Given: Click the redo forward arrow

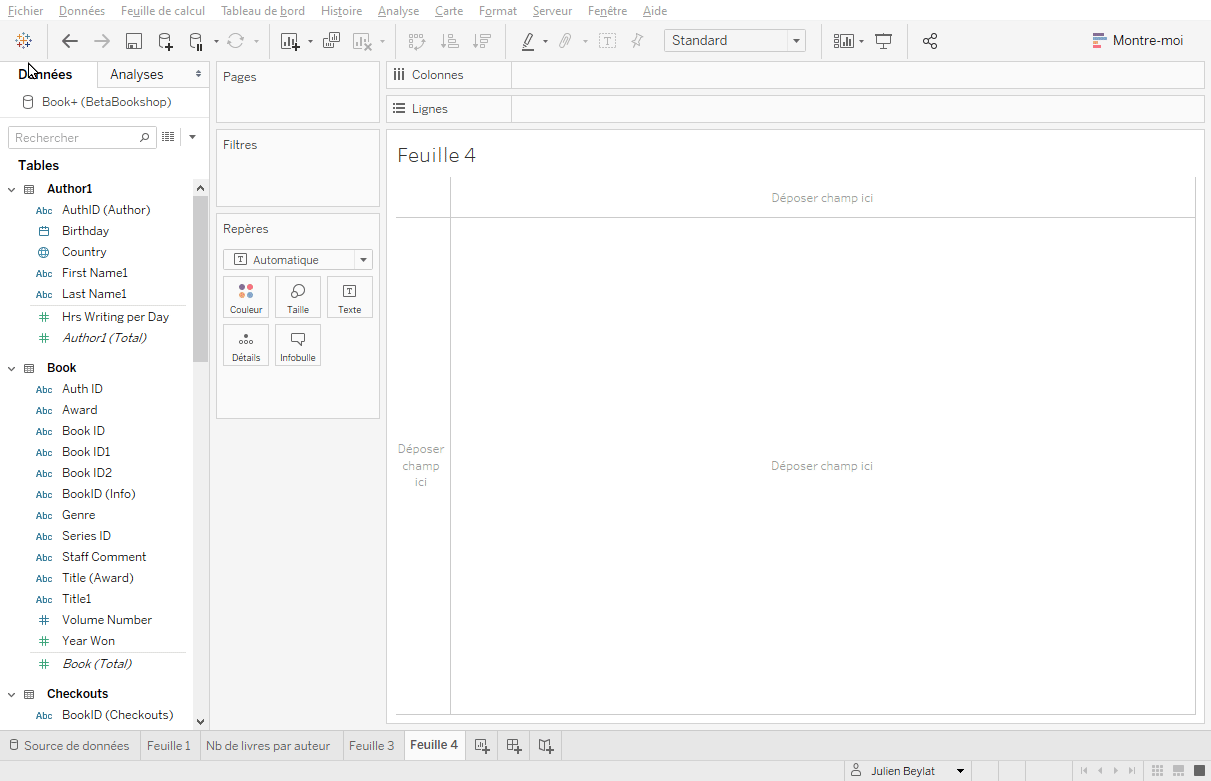Looking at the screenshot, I should pos(101,41).
